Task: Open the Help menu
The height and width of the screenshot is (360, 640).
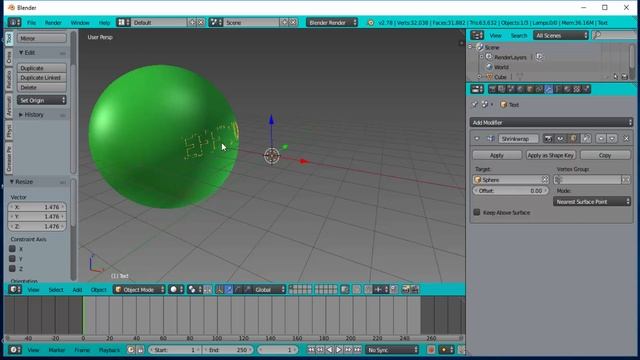Action: (x=104, y=23)
